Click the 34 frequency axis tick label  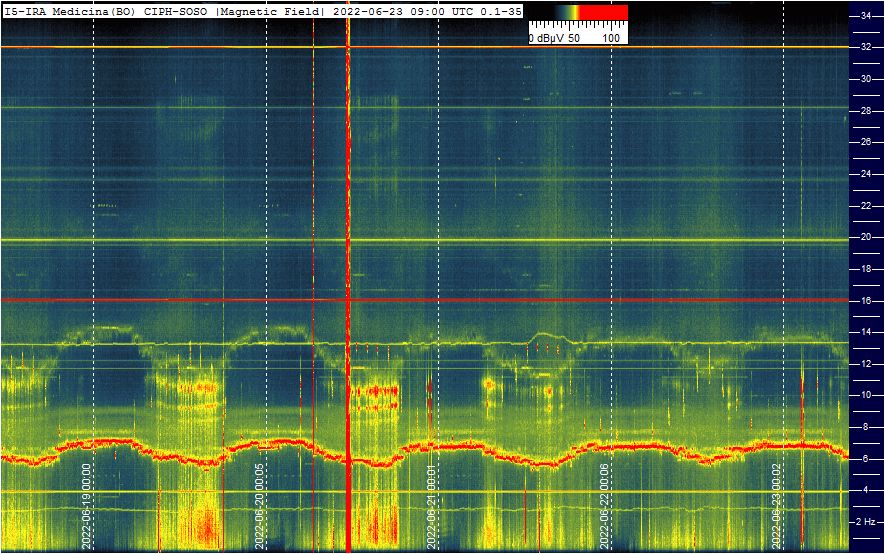[x=867, y=15]
